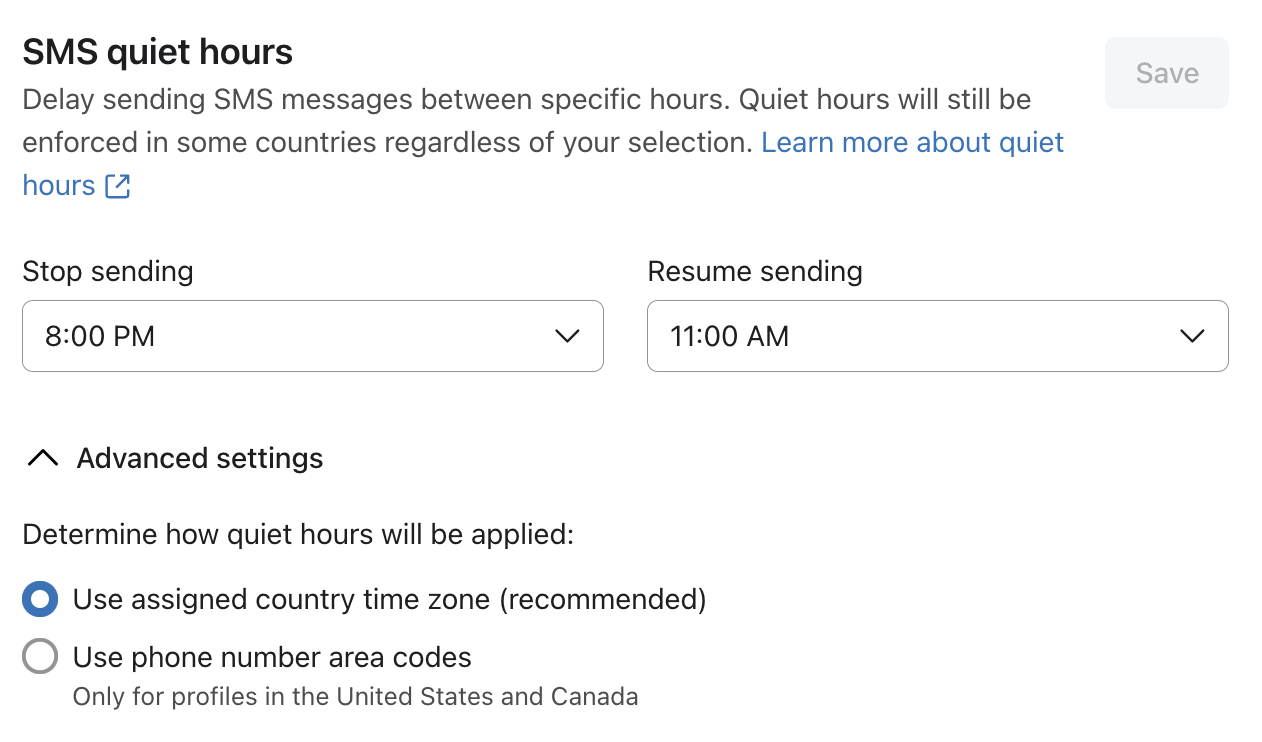The height and width of the screenshot is (742, 1262).
Task: Open the "Learn more about quiet" link
Action: click(912, 142)
